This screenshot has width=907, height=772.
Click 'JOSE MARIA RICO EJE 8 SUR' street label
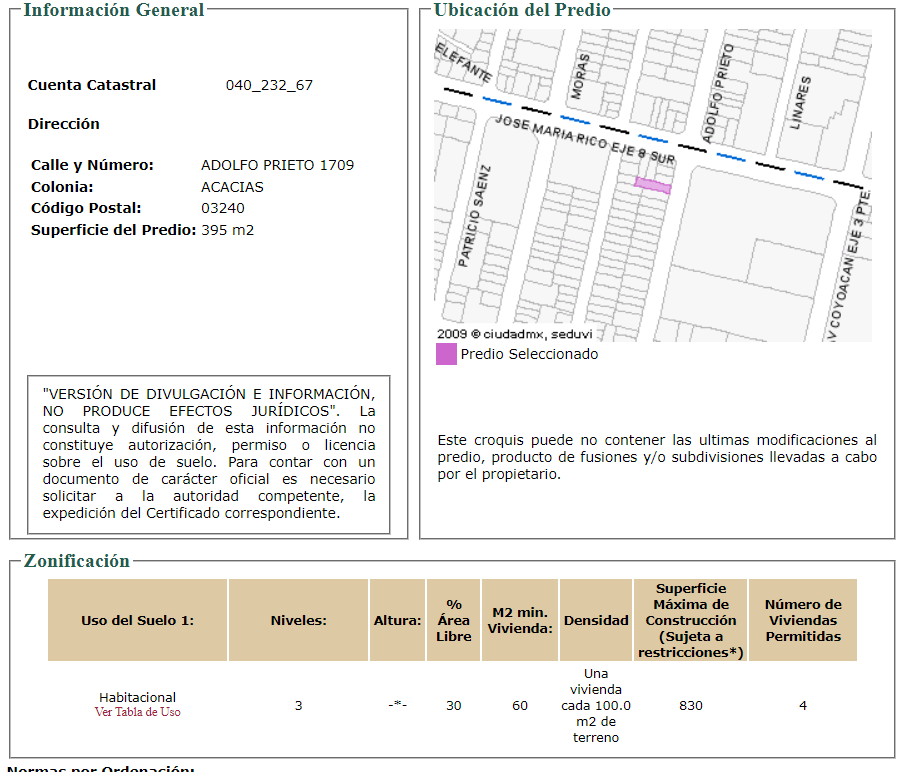[585, 139]
